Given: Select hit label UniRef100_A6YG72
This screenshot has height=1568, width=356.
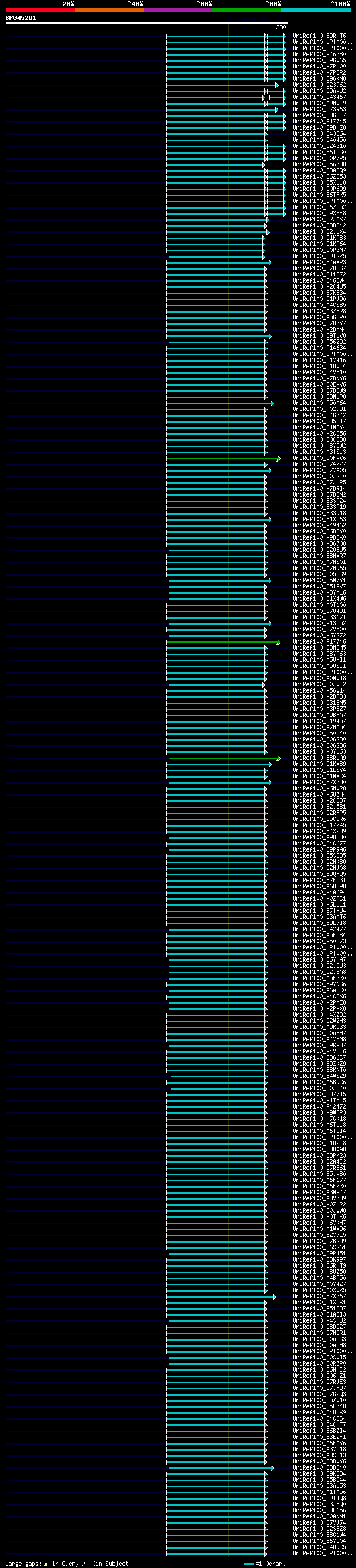Looking at the screenshot, I should click(319, 635).
